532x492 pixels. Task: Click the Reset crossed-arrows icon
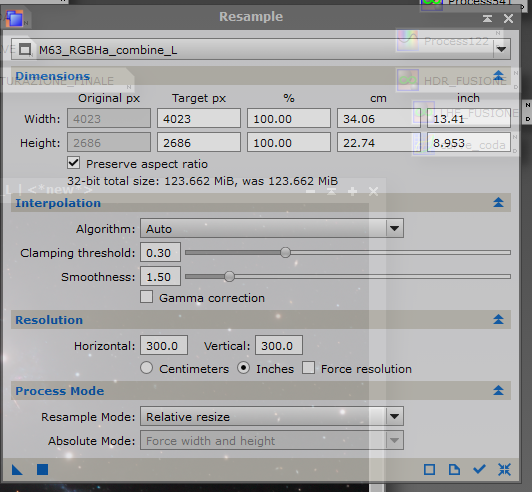pyautogui.click(x=505, y=470)
